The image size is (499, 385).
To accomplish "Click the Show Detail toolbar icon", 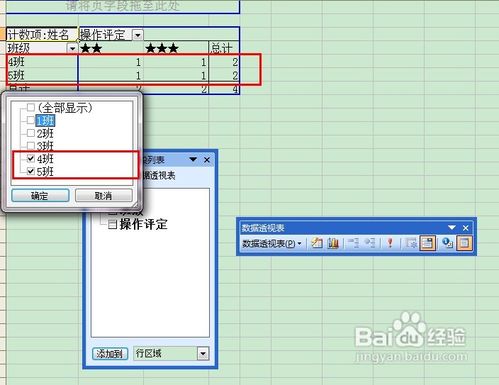I will [370, 243].
